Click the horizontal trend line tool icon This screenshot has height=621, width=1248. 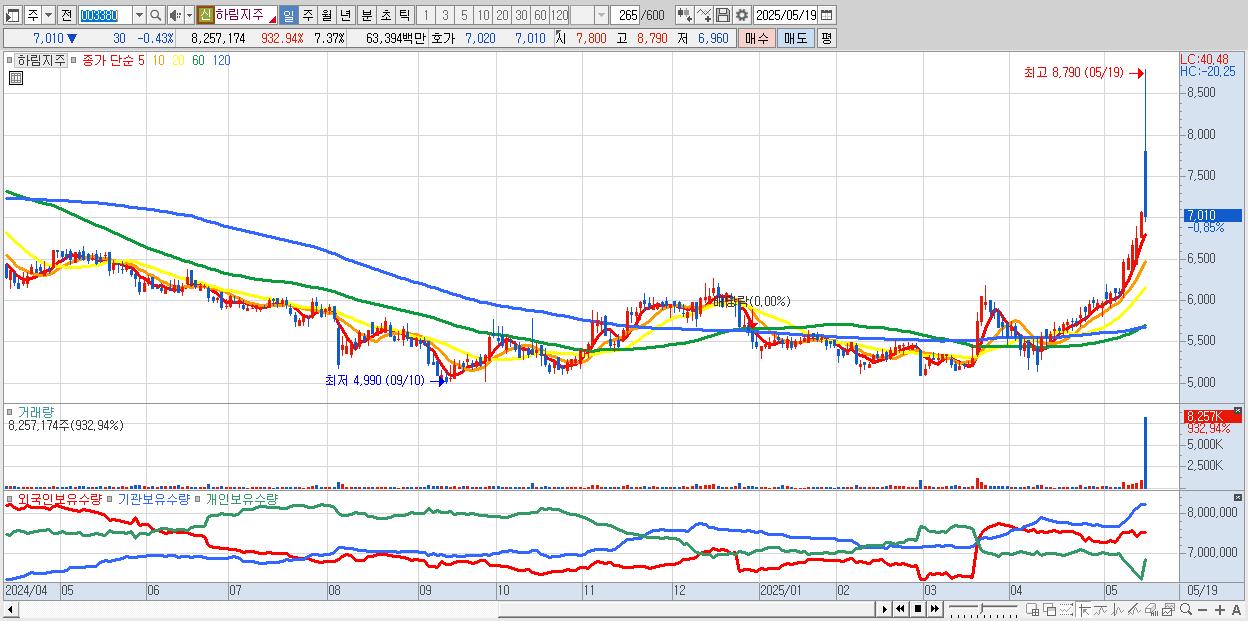pos(1100,609)
